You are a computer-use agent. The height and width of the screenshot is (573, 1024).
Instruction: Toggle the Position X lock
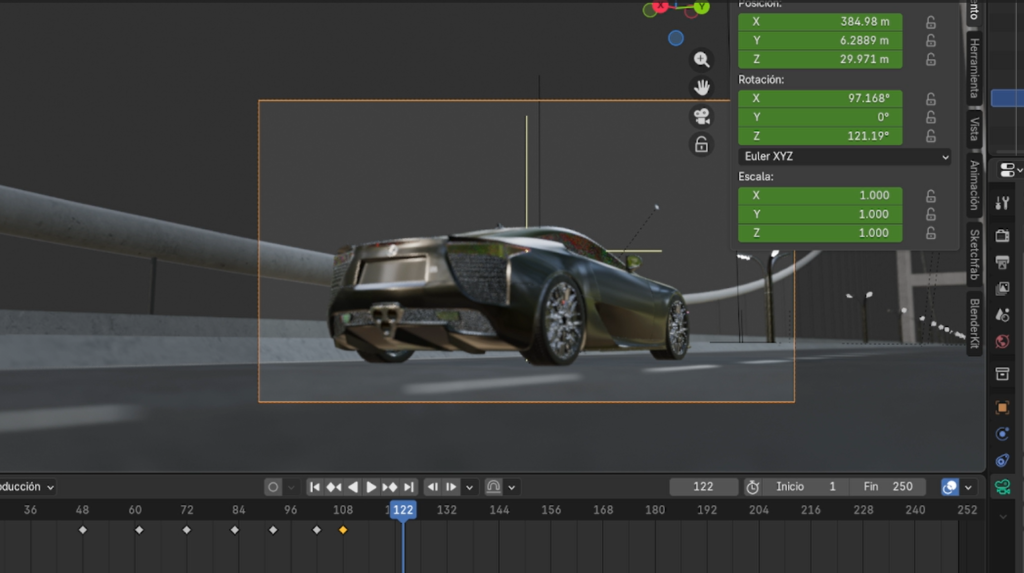coord(931,22)
